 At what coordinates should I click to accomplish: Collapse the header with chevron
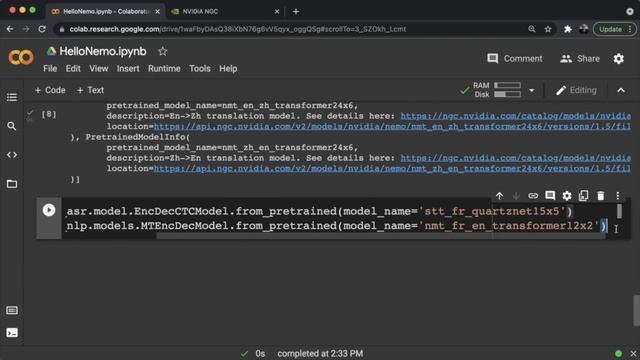(x=621, y=90)
